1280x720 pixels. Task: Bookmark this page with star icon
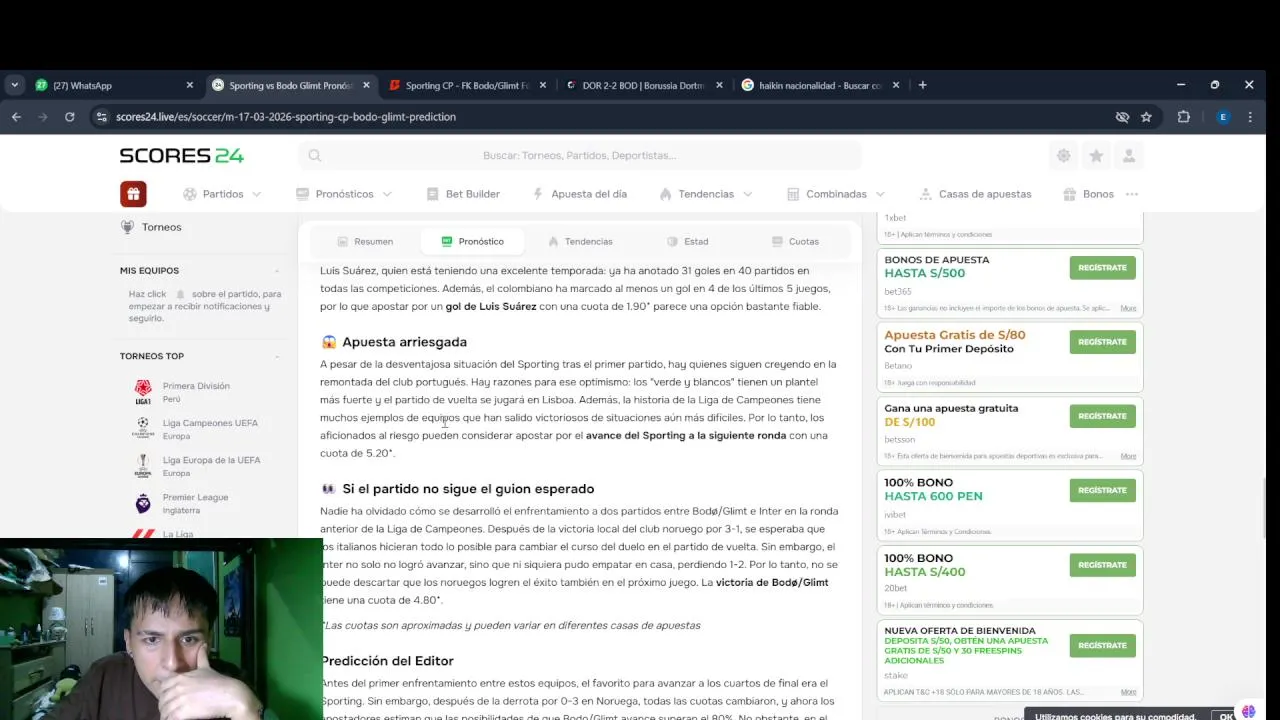point(1146,117)
